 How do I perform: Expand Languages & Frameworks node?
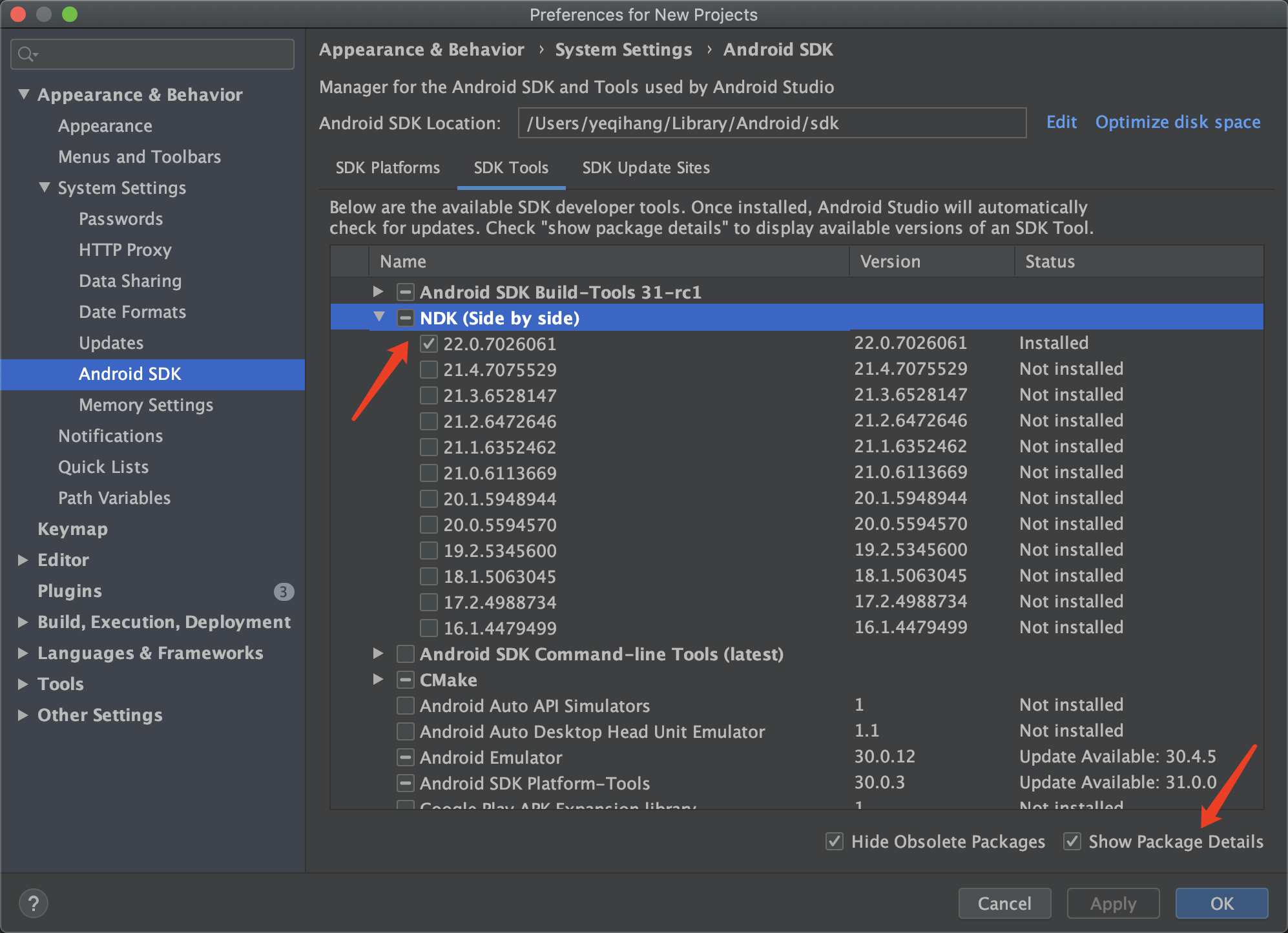23,653
